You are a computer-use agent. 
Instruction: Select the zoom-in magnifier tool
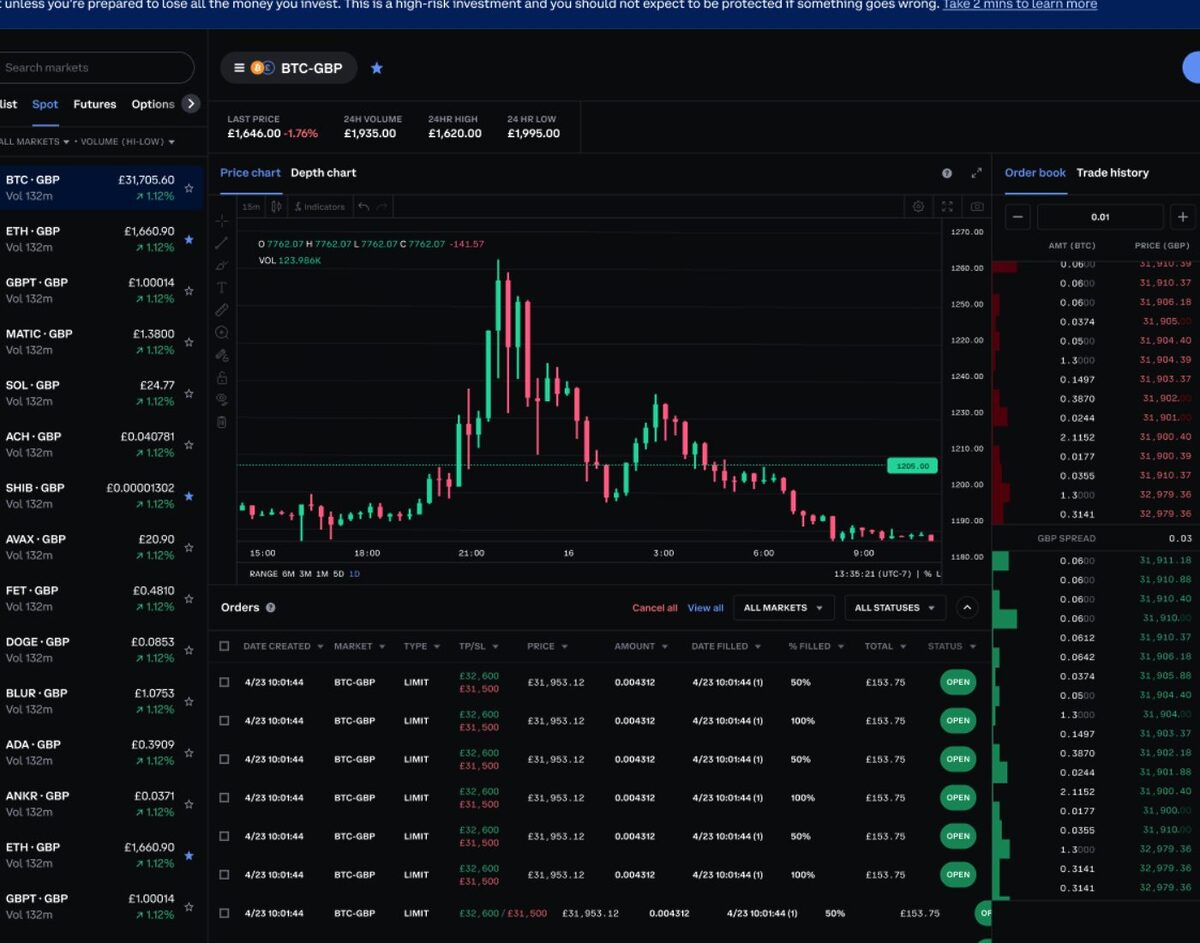click(x=222, y=333)
